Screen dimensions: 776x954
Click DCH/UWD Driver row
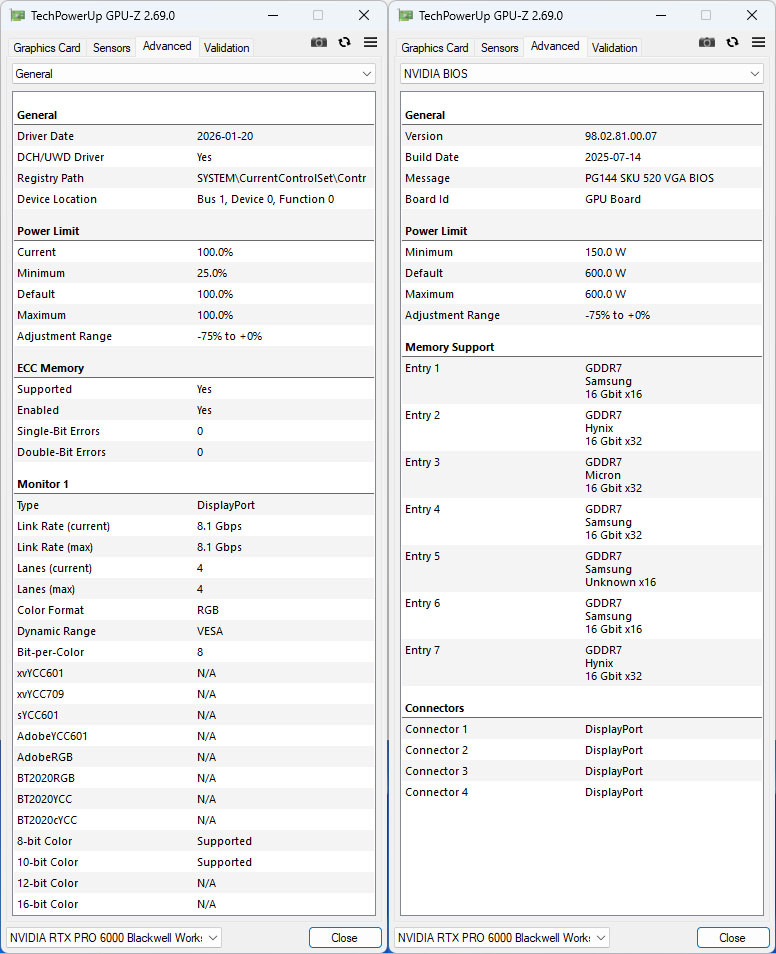click(x=194, y=157)
